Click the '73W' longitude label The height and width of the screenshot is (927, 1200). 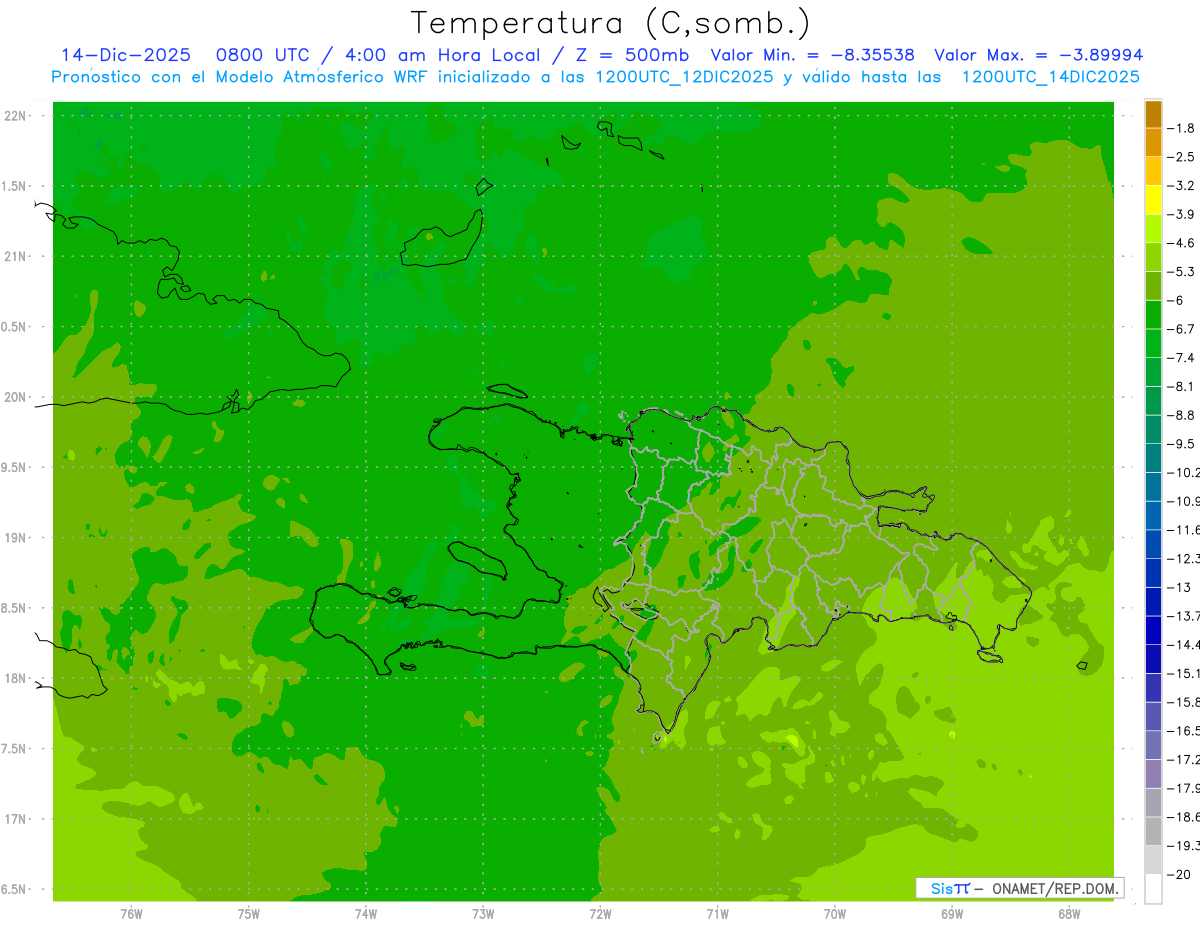483,913
